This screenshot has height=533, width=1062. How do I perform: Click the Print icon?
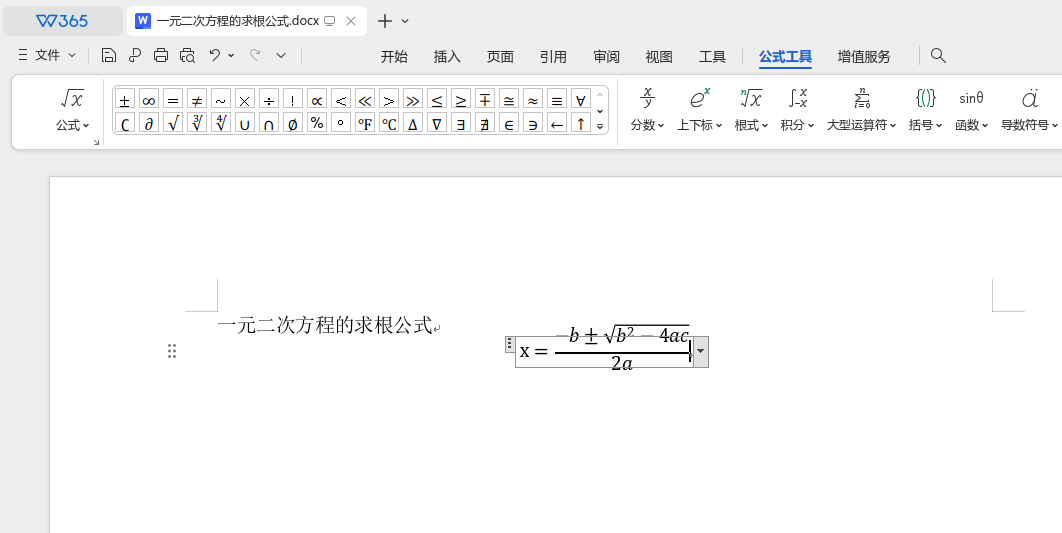(x=161, y=56)
